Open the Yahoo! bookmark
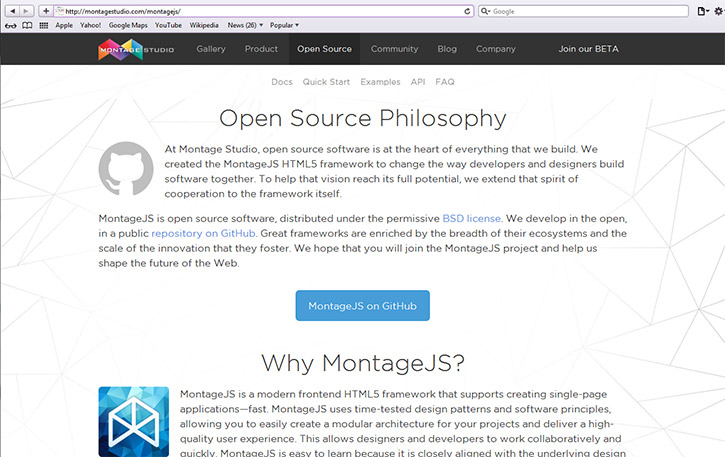The width and height of the screenshot is (725, 457). [91, 25]
